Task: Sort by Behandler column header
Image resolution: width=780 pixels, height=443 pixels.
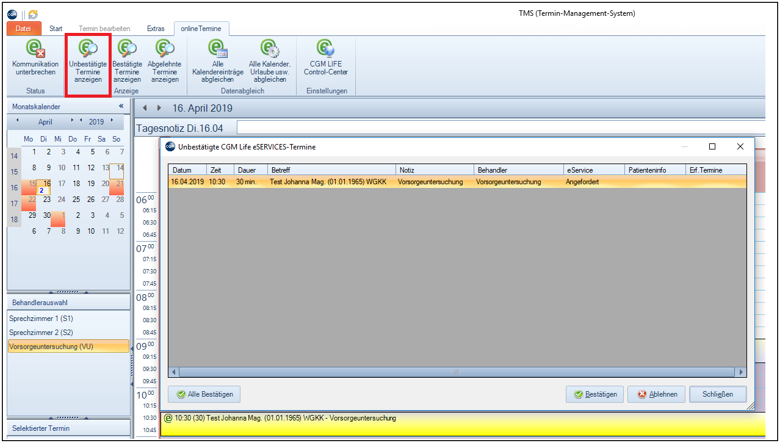Action: point(518,170)
